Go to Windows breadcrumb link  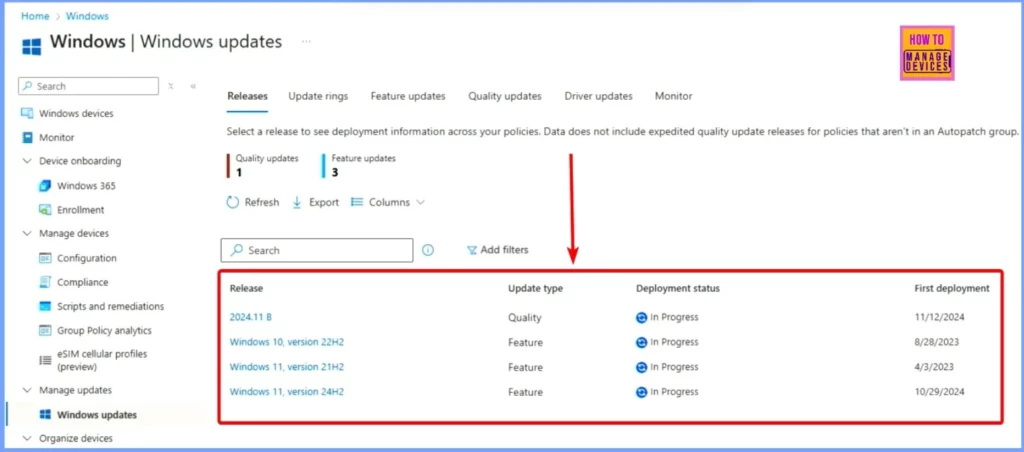tap(88, 16)
